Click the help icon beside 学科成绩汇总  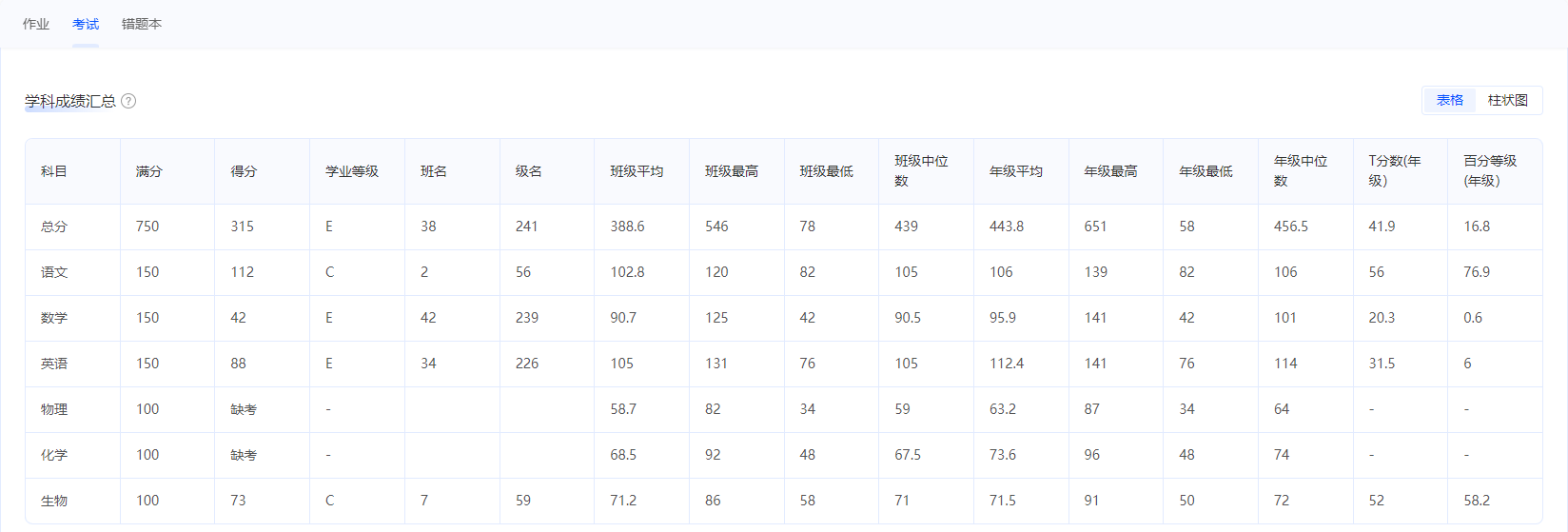128,101
